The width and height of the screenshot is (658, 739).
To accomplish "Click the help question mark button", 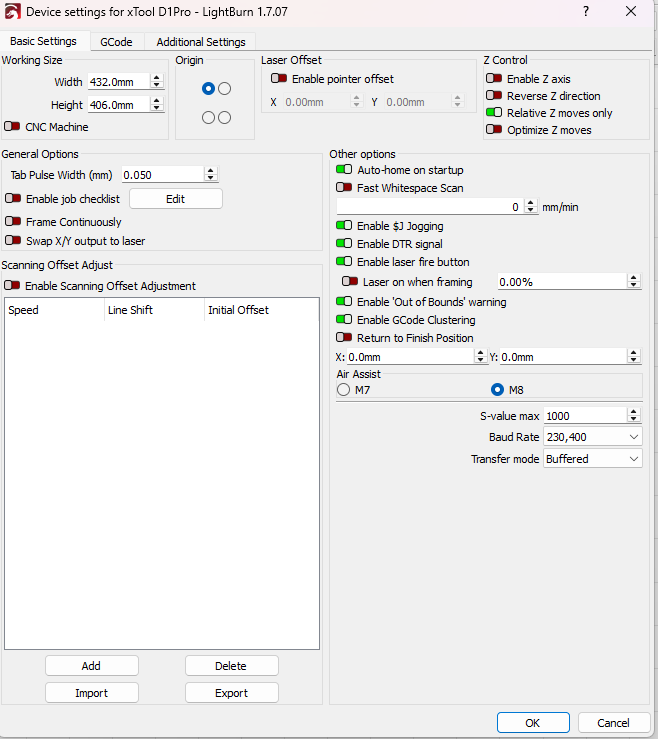I will point(586,11).
